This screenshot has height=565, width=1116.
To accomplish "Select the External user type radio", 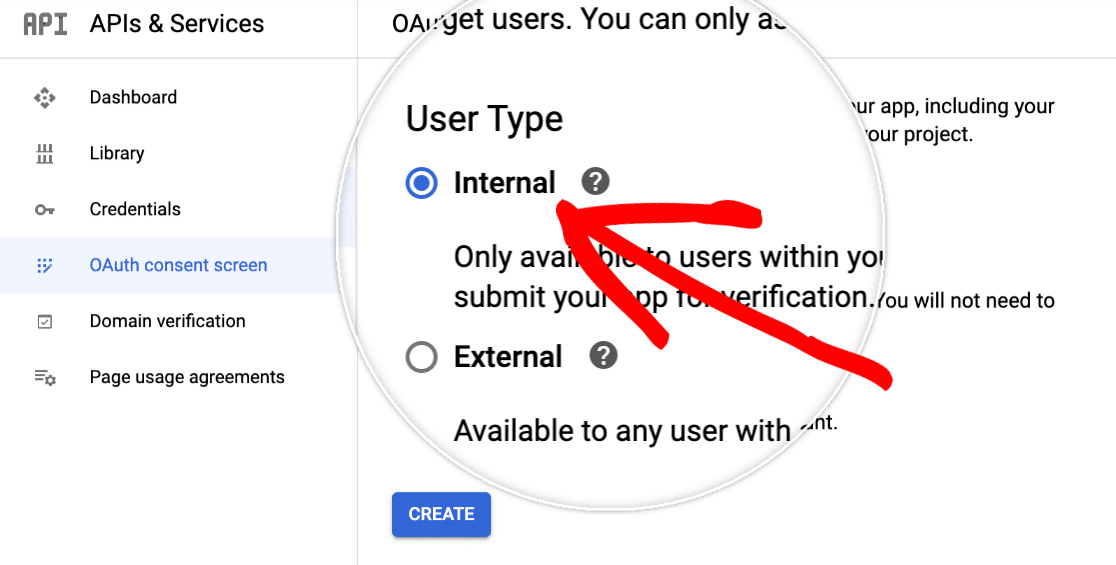I will point(421,357).
